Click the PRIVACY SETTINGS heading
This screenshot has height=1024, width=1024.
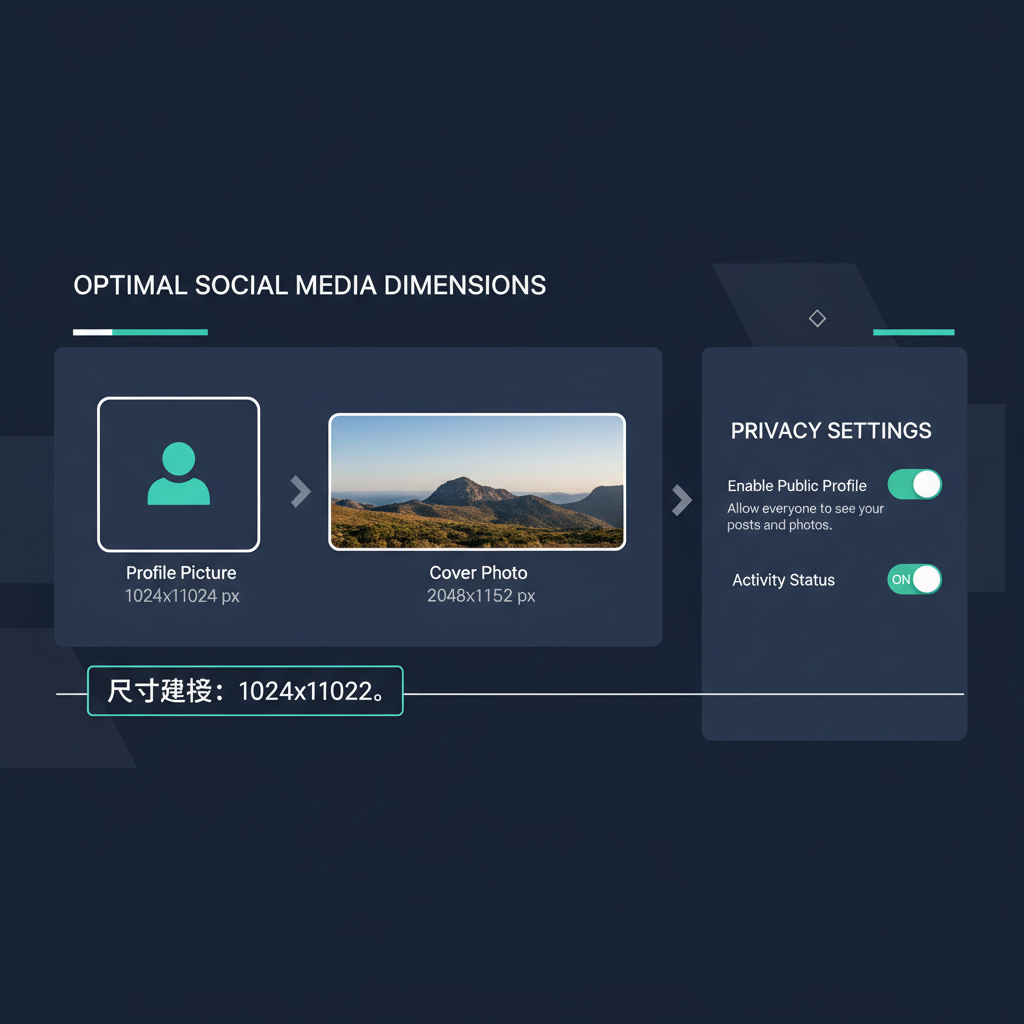[x=831, y=431]
